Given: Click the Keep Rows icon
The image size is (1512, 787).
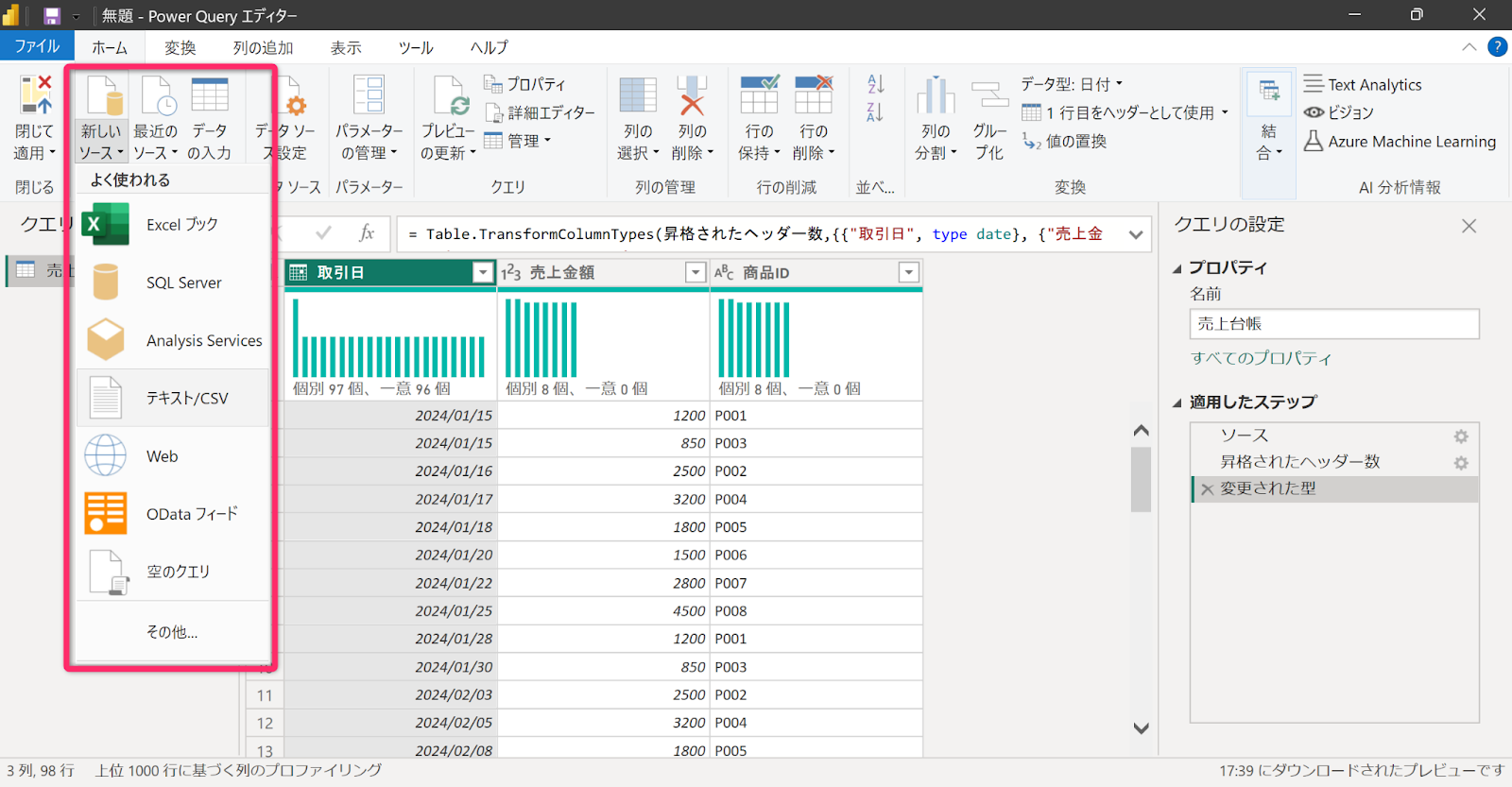Looking at the screenshot, I should pyautogui.click(x=760, y=95).
